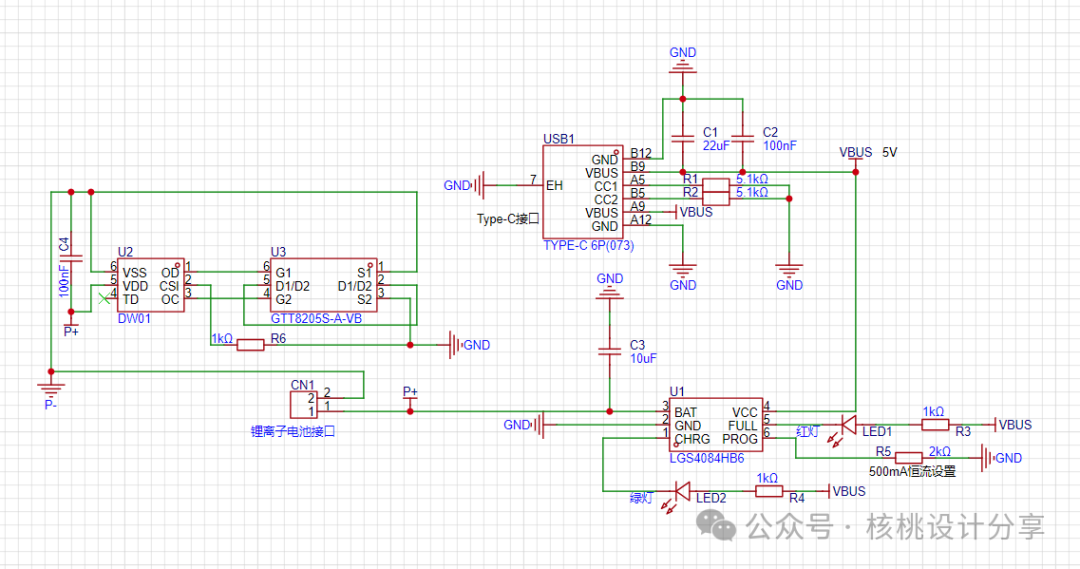Click the GND symbol above capacitor C3

610,293
